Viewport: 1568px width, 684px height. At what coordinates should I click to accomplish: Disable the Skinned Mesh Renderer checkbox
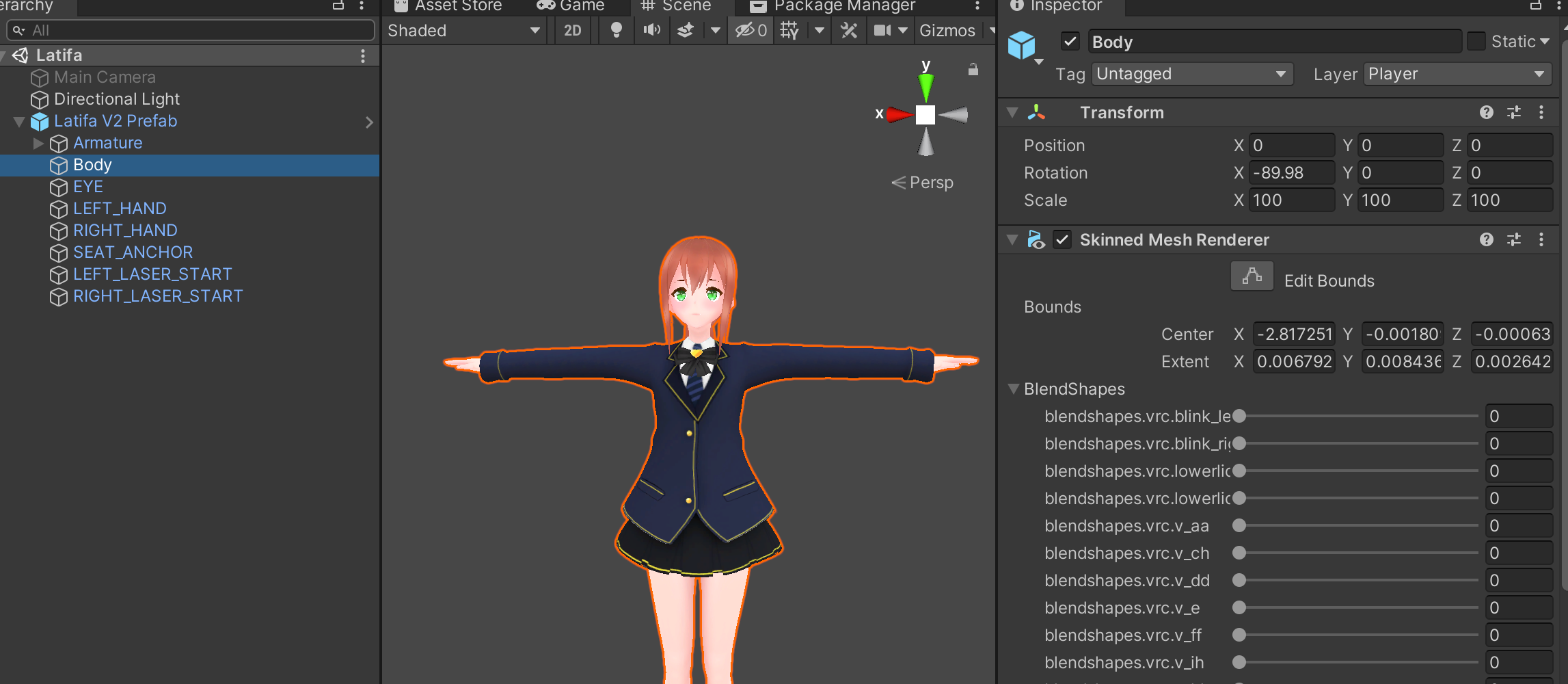1062,239
